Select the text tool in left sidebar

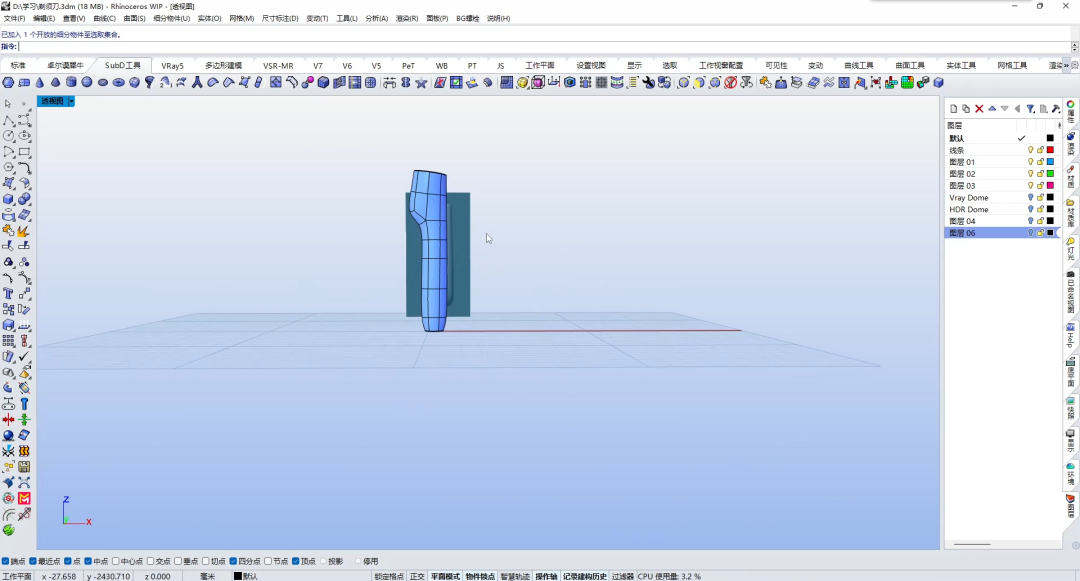click(x=8, y=293)
